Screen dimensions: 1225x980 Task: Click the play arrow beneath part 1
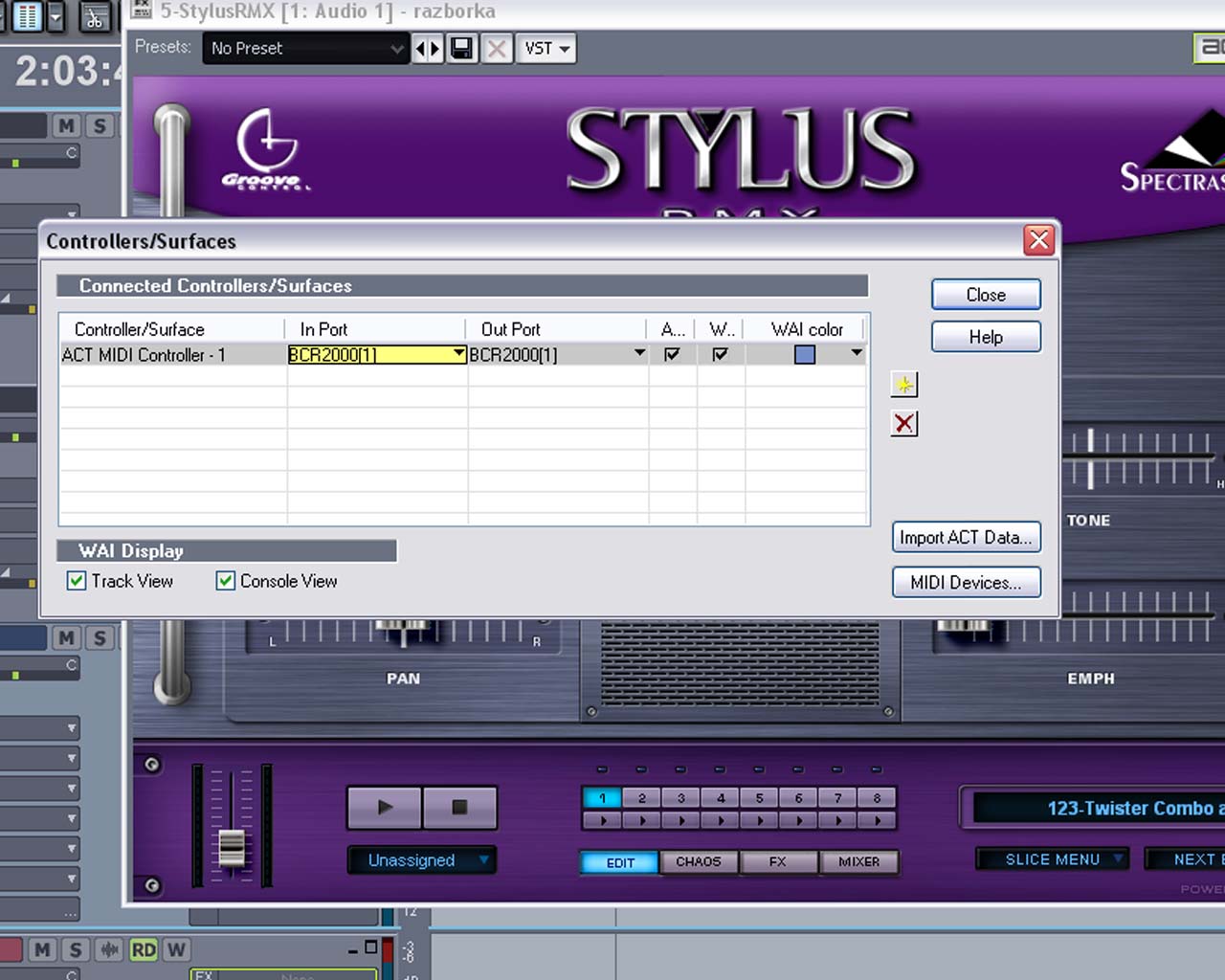(603, 820)
